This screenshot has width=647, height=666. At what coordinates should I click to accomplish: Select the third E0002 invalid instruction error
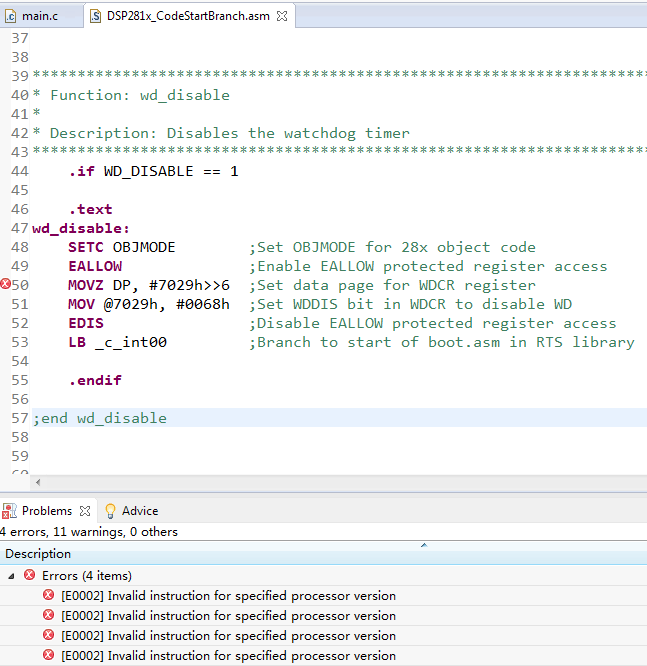pyautogui.click(x=228, y=635)
